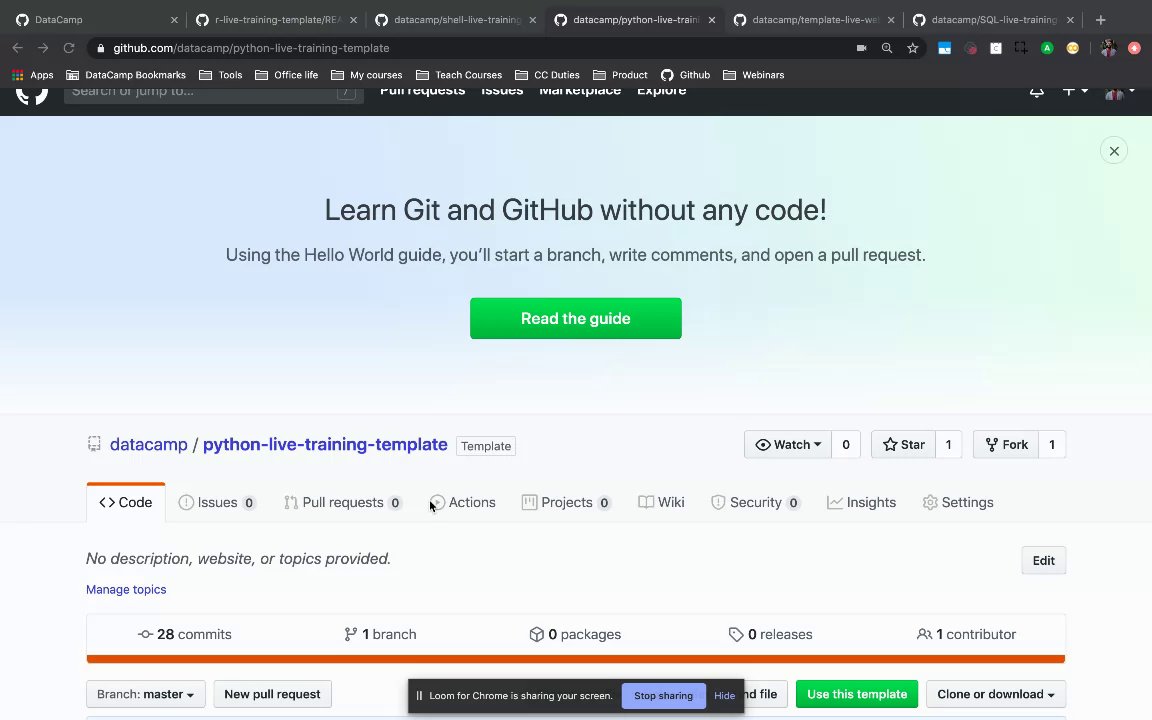Open the Wiki tab

[x=661, y=503]
